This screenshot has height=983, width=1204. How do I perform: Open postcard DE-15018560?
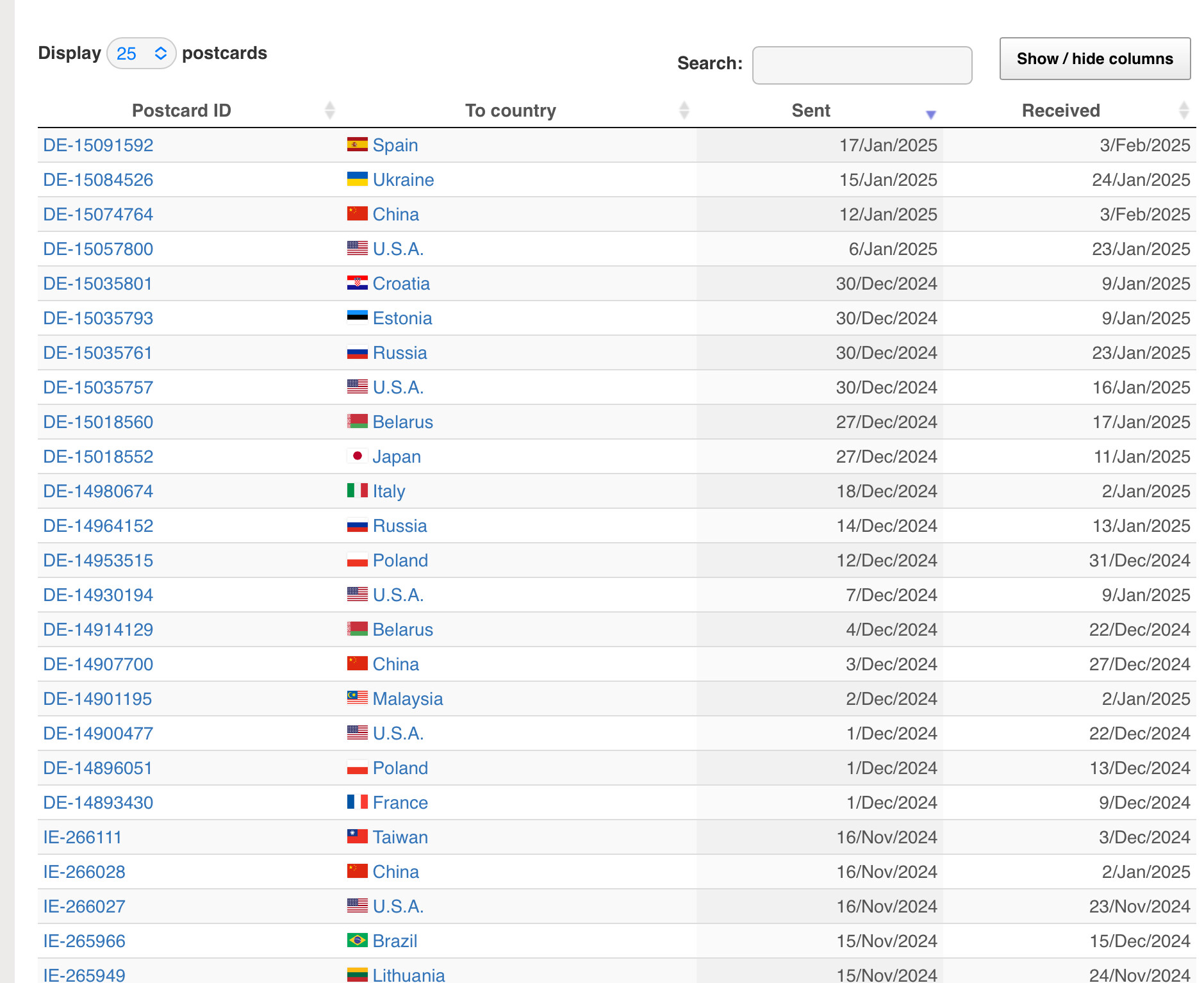tap(98, 422)
